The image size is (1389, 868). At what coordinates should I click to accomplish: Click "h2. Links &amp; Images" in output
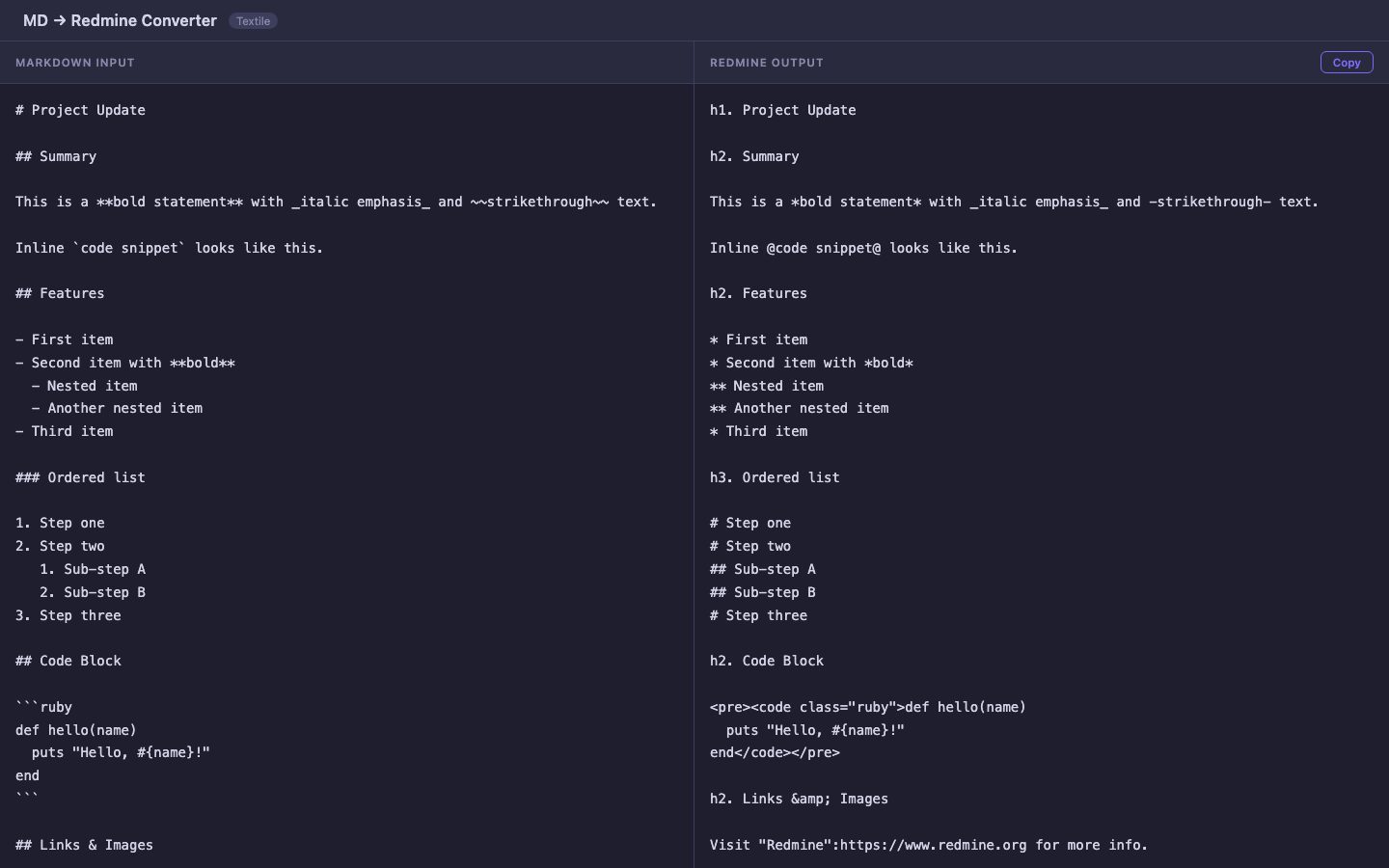800,799
